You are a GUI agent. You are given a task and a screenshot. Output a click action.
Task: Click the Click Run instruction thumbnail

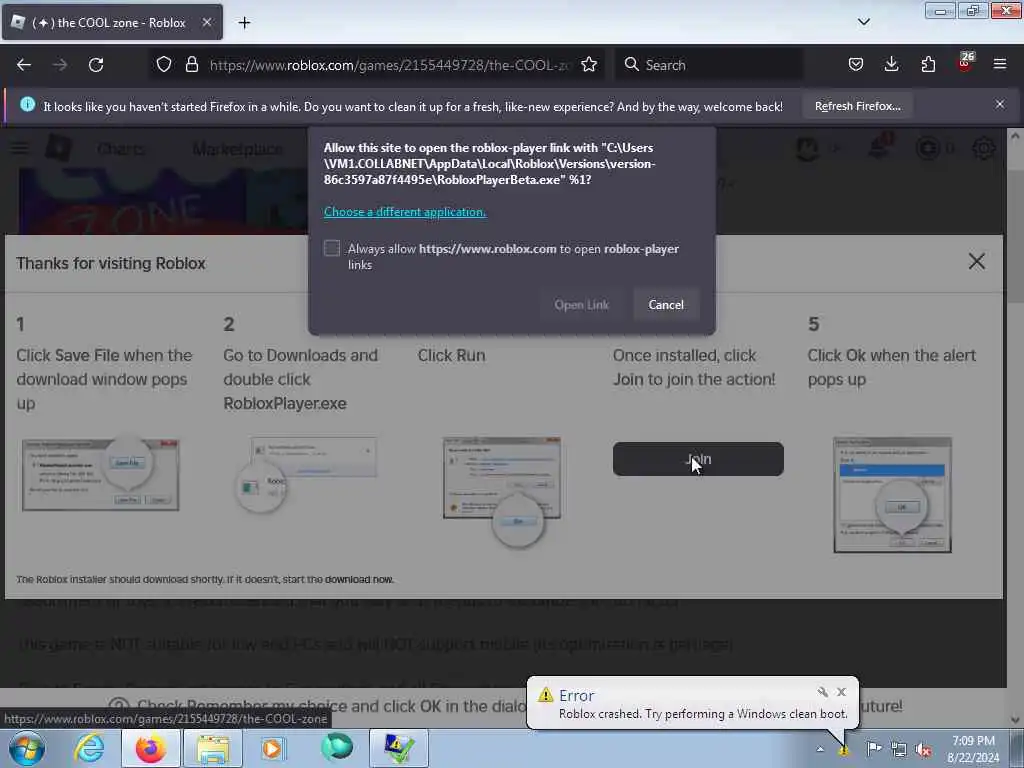pos(502,493)
